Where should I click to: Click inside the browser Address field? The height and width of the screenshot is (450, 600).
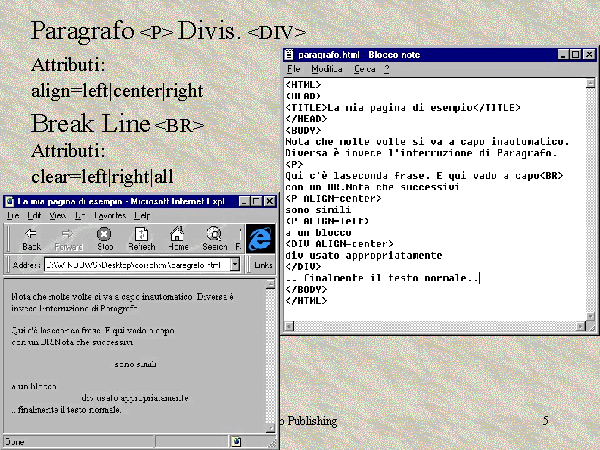(x=137, y=264)
